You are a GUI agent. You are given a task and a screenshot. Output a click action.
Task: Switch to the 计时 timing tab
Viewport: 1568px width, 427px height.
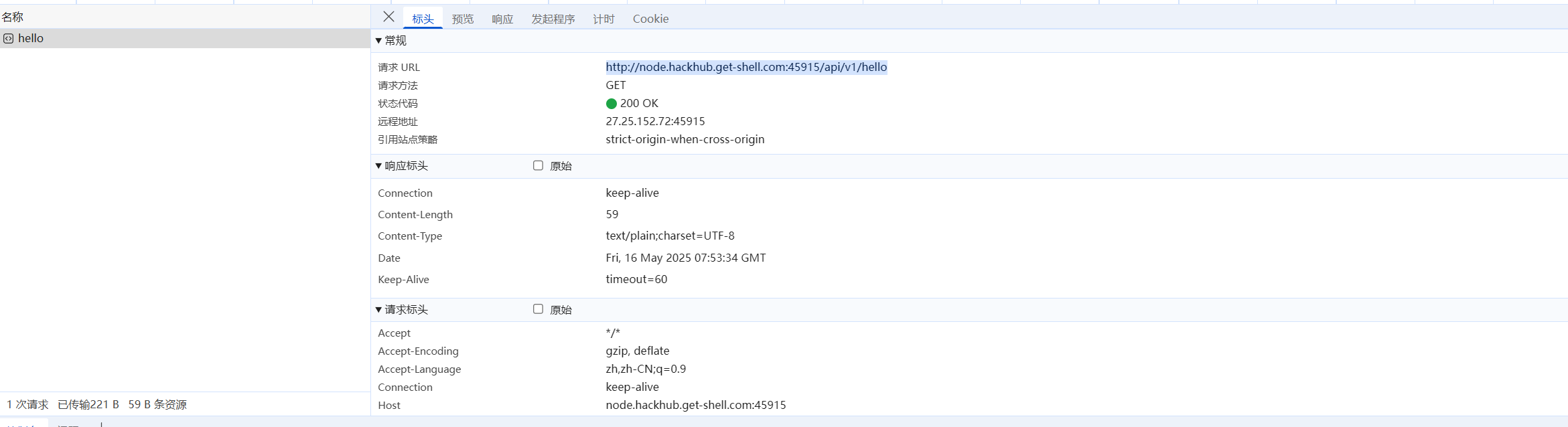(603, 19)
